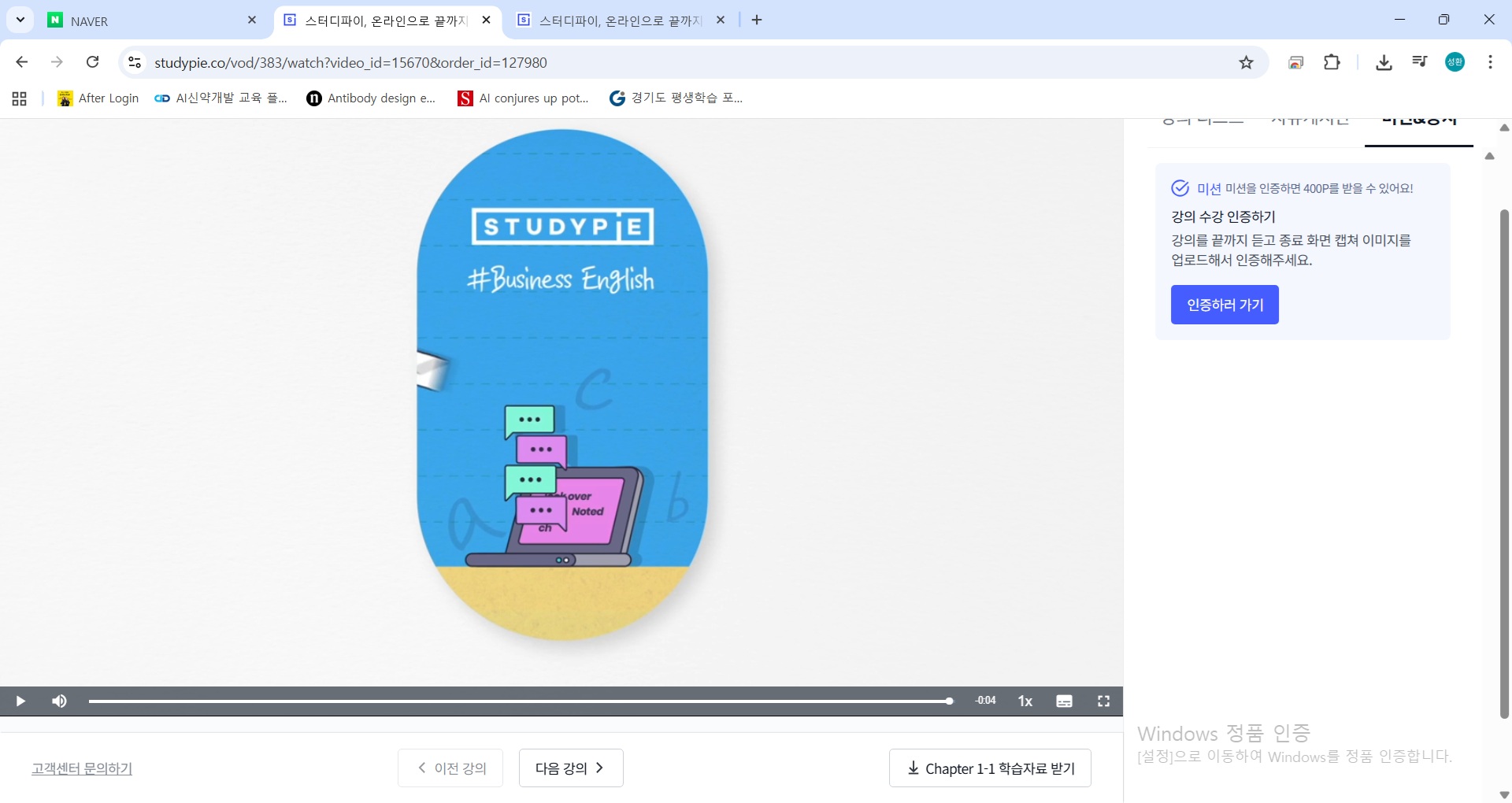Mute the video volume

coord(60,701)
